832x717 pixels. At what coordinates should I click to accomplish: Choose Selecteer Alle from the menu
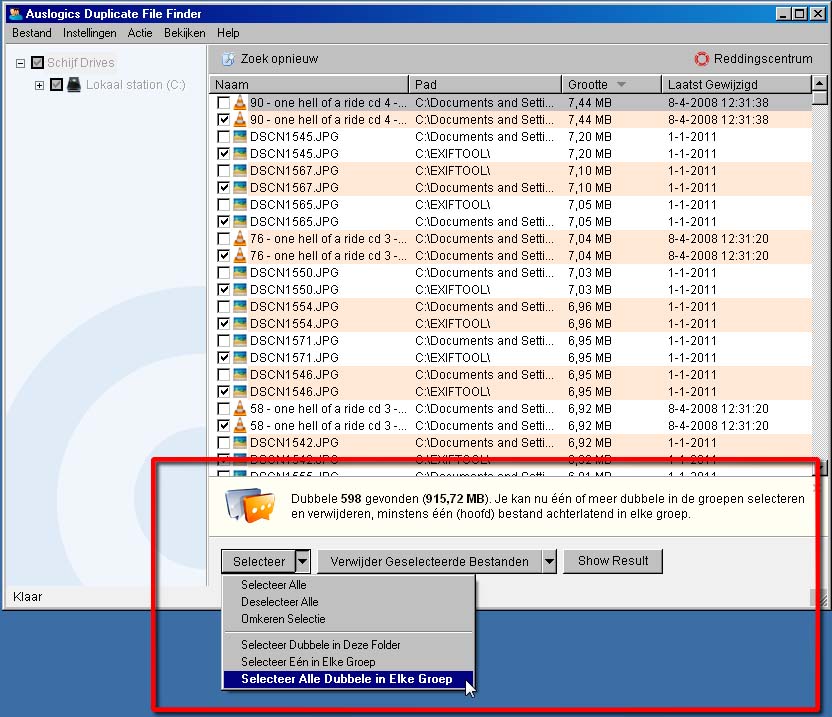(x=348, y=585)
